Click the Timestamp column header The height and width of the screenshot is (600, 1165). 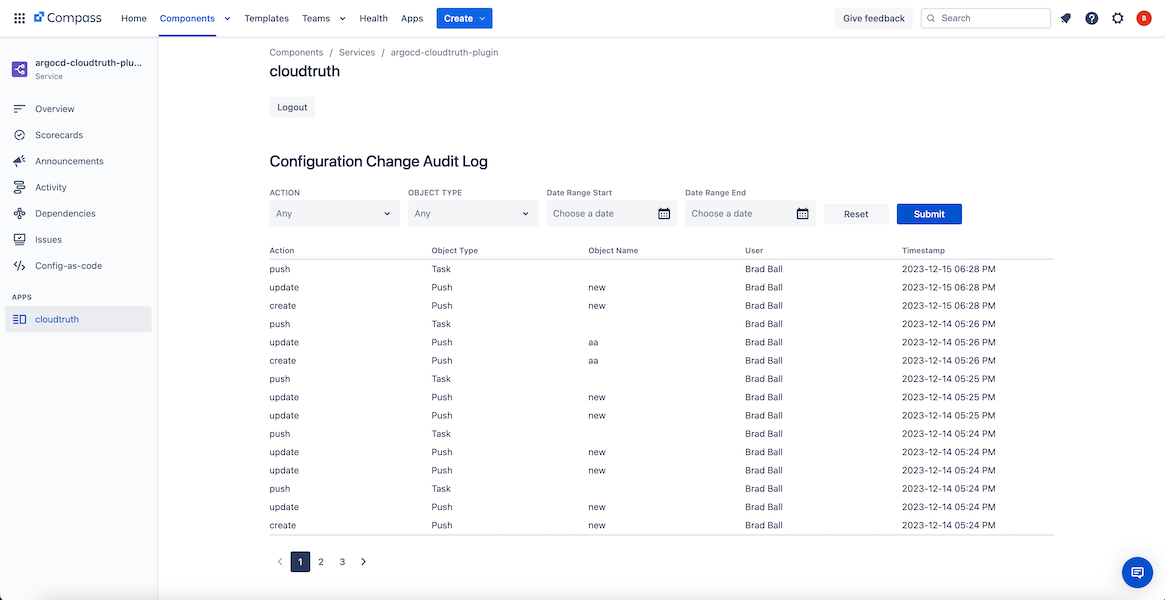924,250
